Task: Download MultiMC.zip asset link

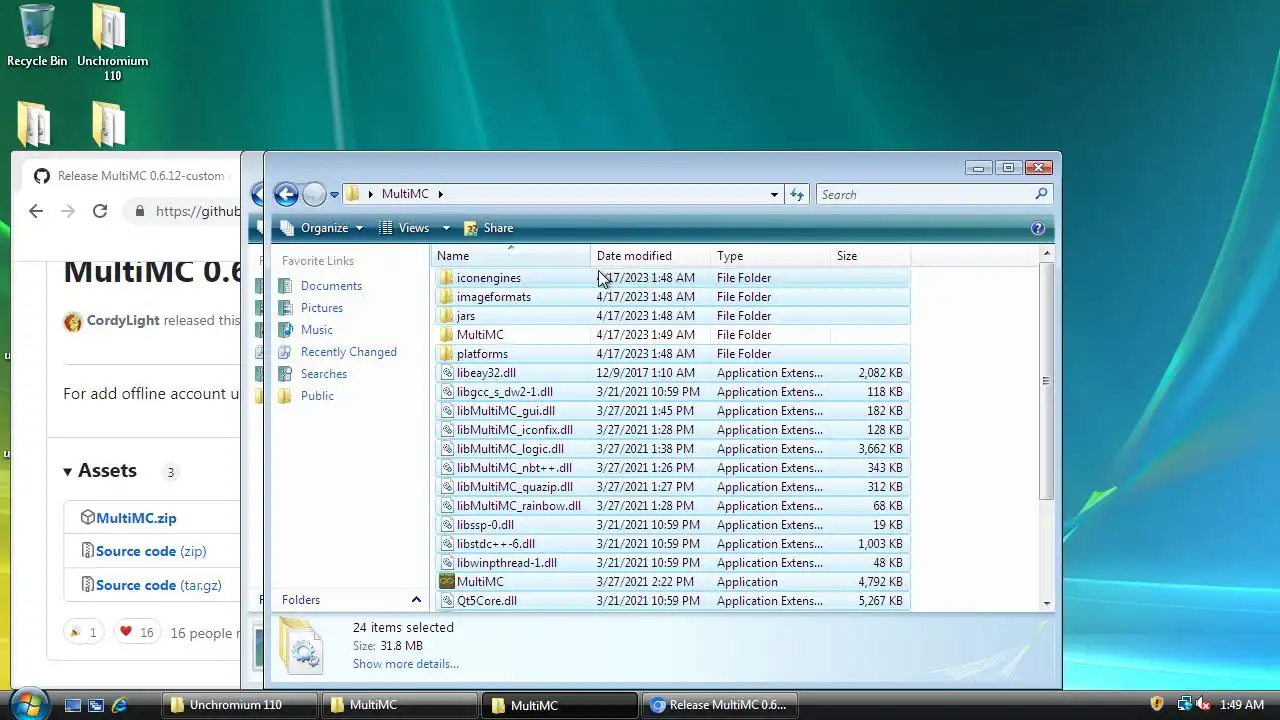Action: tap(136, 518)
